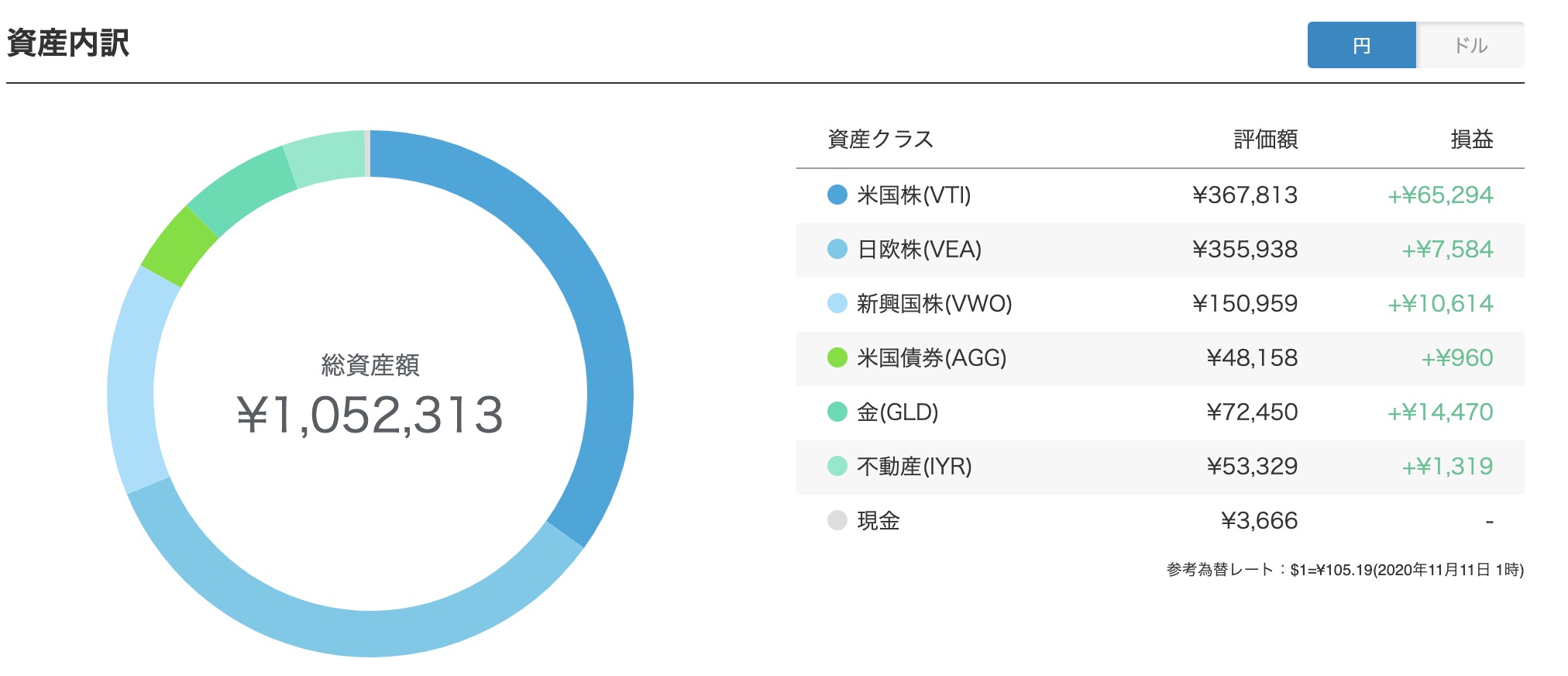Click the 金(GLD) legend dot

837,412
